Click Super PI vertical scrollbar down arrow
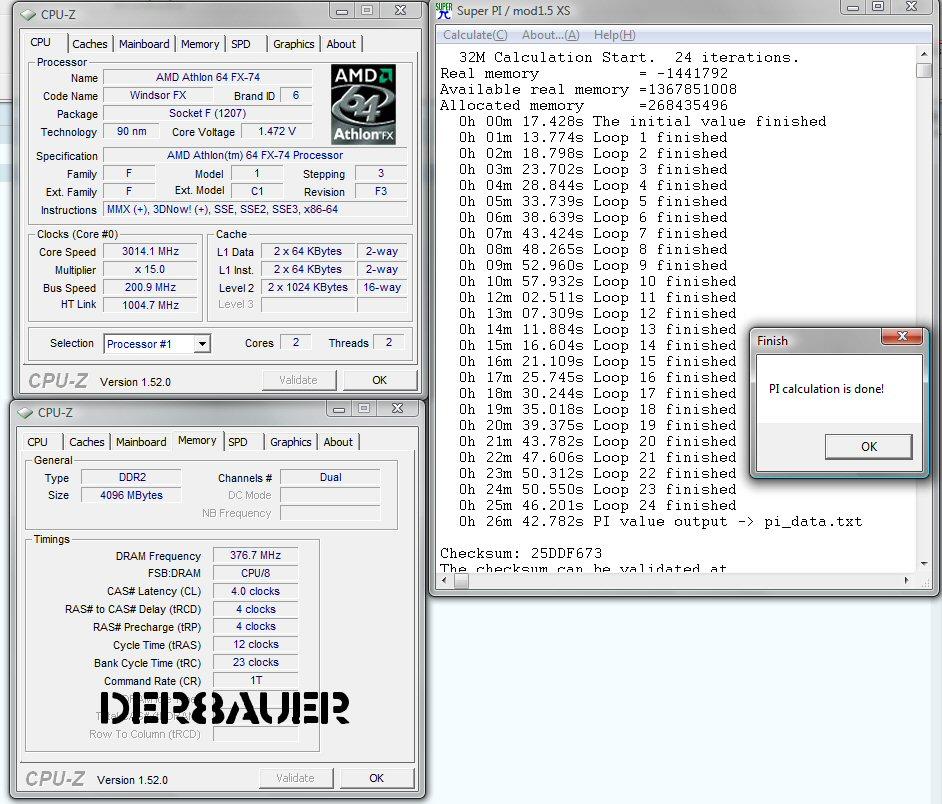The height and width of the screenshot is (804, 942). coord(924,564)
